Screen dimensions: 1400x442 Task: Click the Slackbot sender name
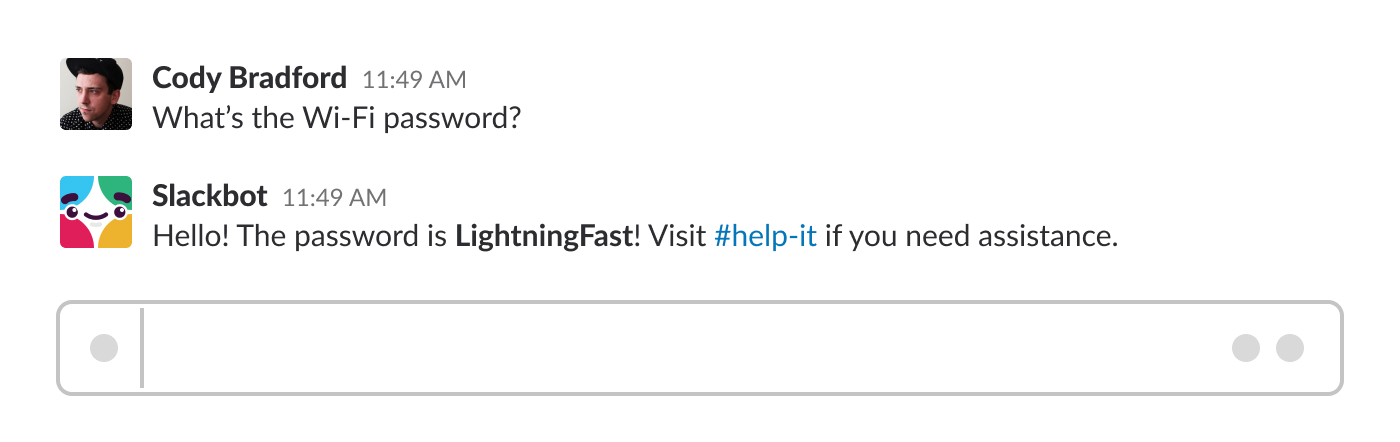(x=210, y=195)
